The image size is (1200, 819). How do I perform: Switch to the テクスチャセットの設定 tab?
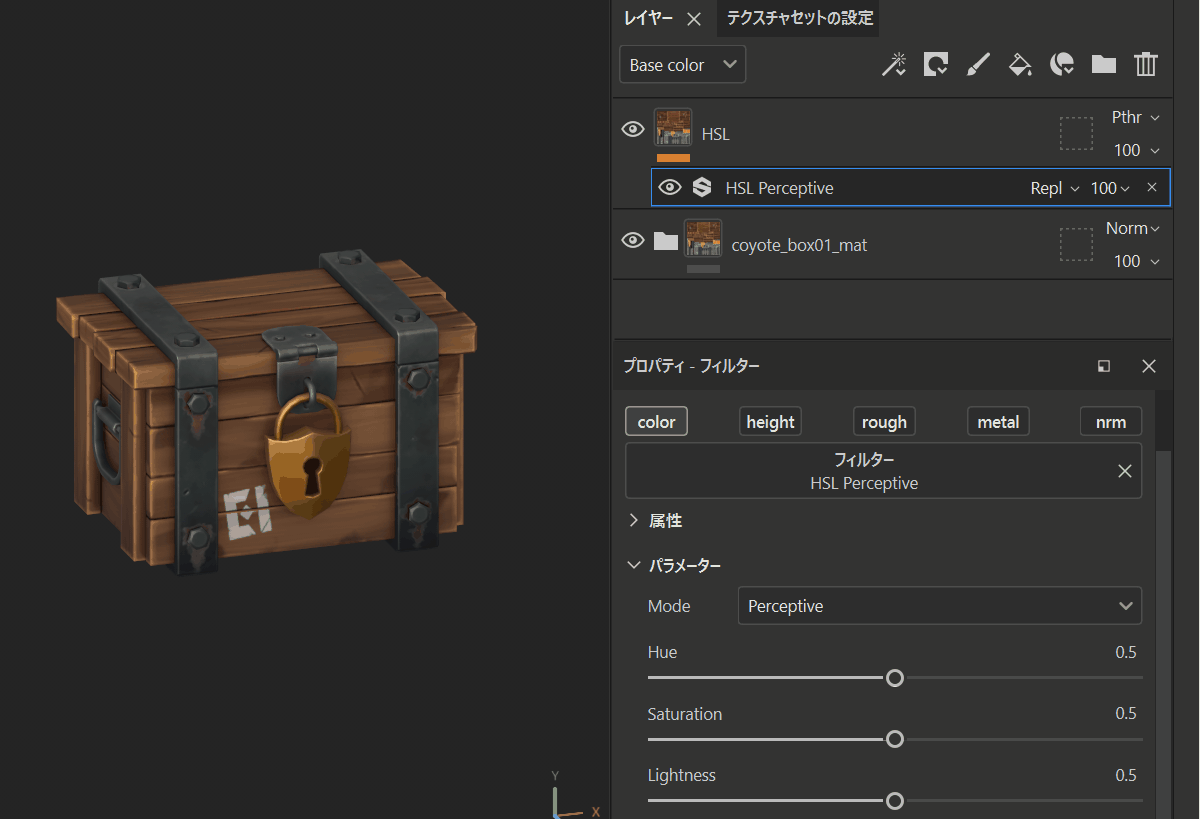[x=799, y=18]
